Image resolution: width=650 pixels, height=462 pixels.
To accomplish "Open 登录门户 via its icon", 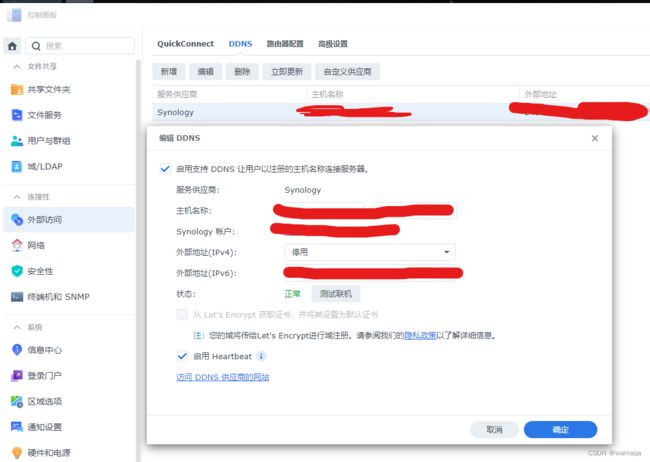I will 17,375.
